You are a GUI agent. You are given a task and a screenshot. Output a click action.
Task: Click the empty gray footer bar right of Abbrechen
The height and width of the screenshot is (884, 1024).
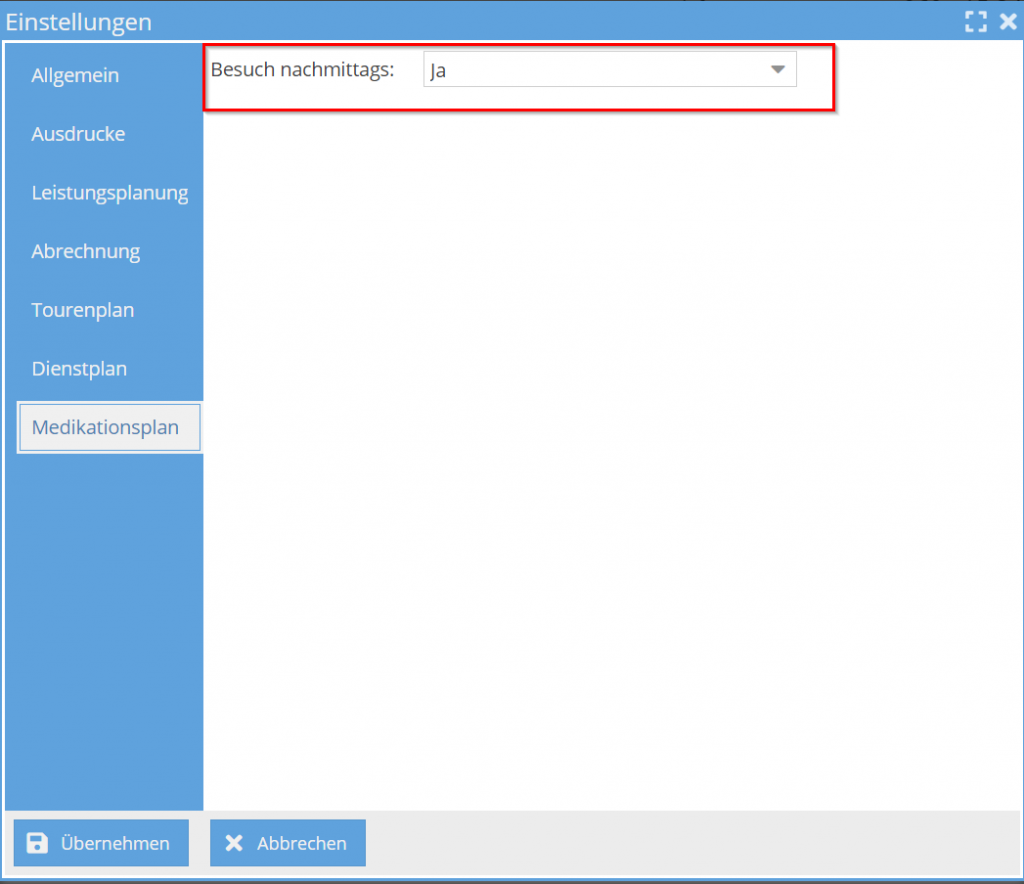690,843
